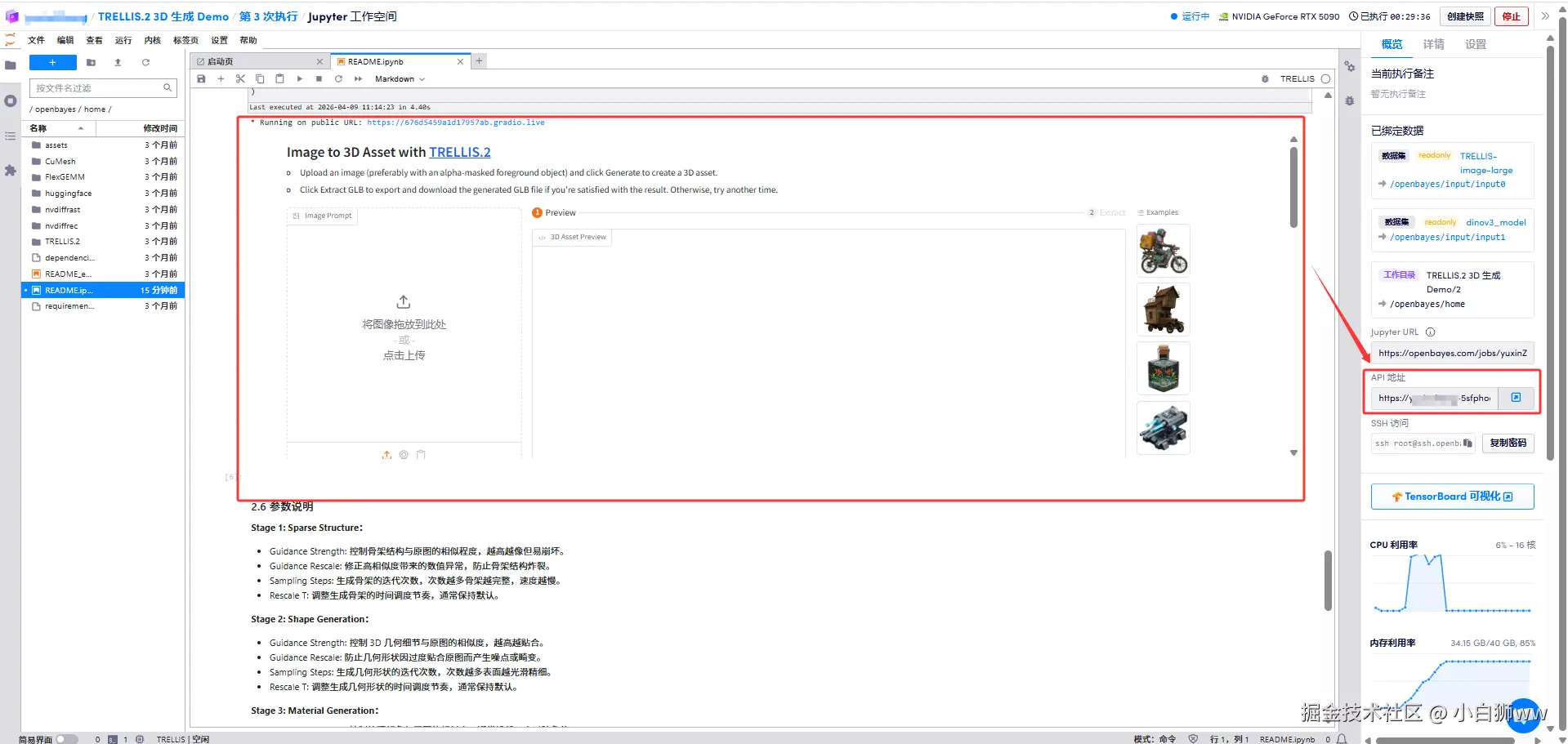Switch to the right panel 设置 tab
This screenshot has width=1568, height=744.
1475,44
